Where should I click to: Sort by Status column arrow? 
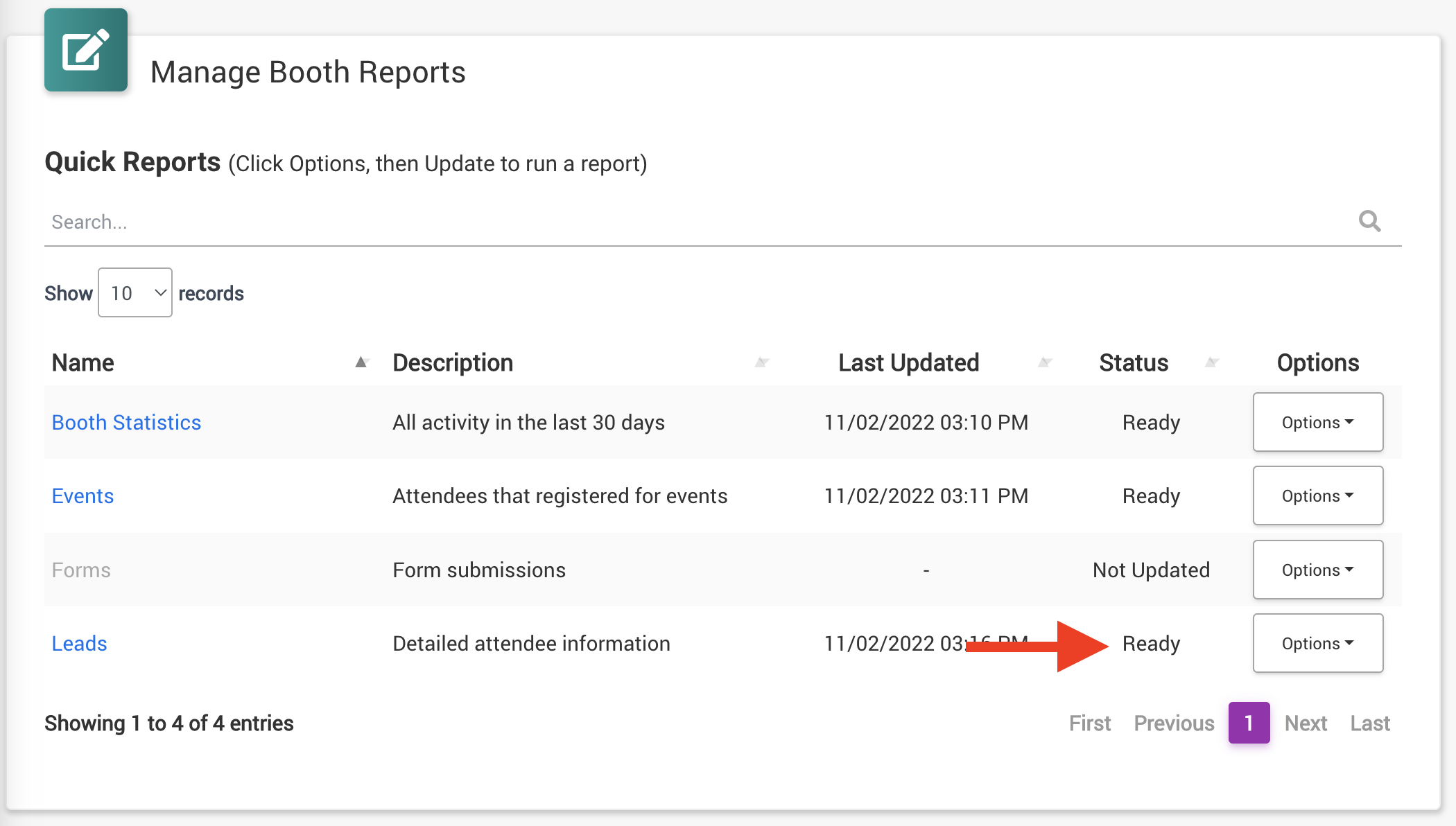1211,362
